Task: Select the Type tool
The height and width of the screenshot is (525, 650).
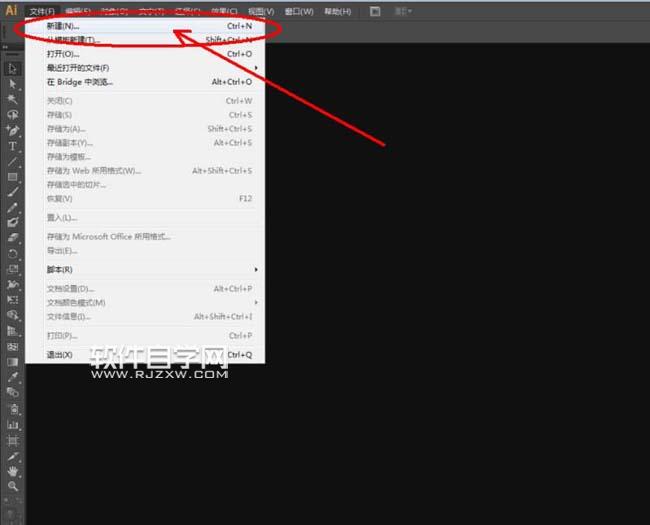Action: point(12,146)
